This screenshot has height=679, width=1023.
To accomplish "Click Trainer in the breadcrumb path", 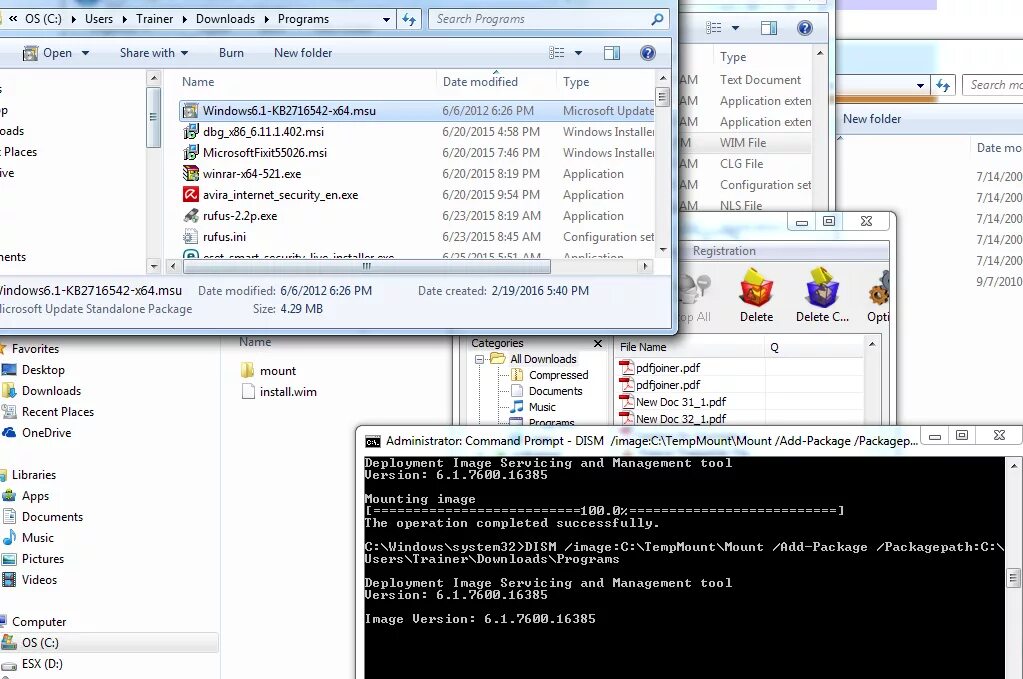I will tap(155, 19).
